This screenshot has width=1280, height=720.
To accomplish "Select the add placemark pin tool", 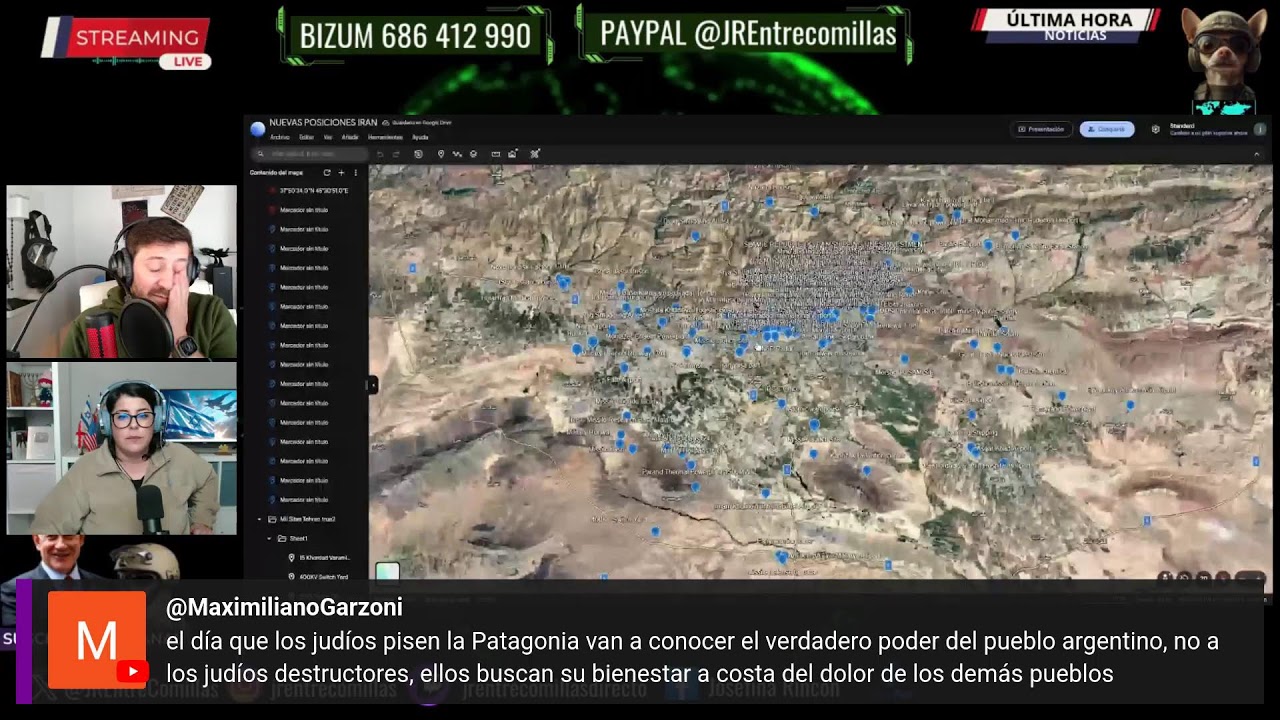I will coord(441,154).
